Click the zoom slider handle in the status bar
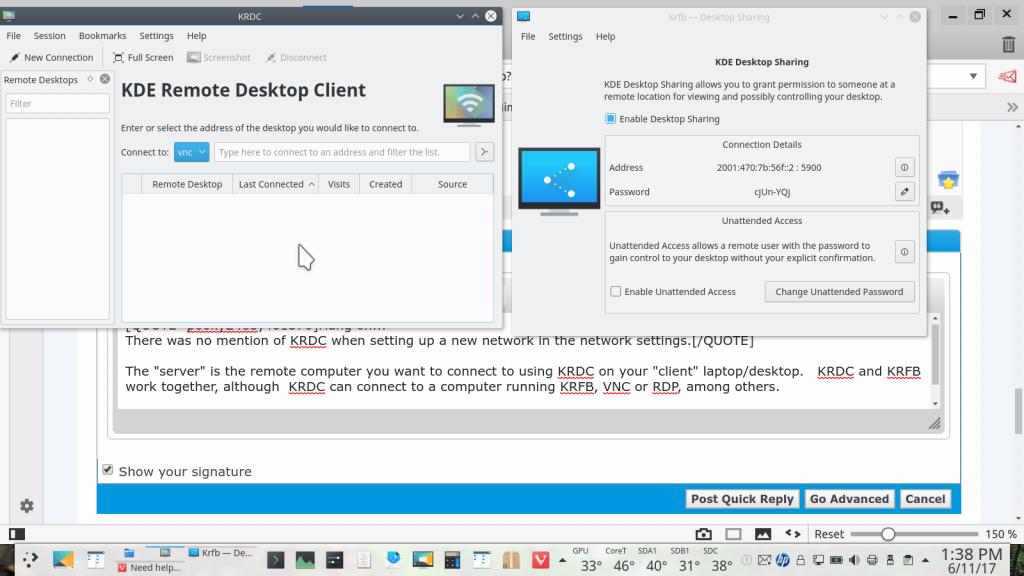 click(x=887, y=534)
